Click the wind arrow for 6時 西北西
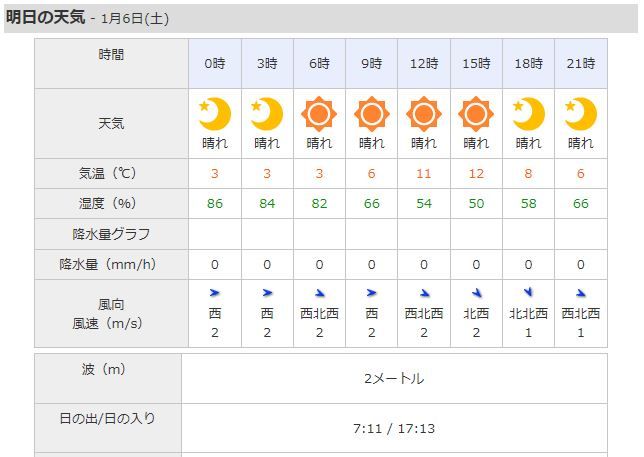 click(320, 293)
